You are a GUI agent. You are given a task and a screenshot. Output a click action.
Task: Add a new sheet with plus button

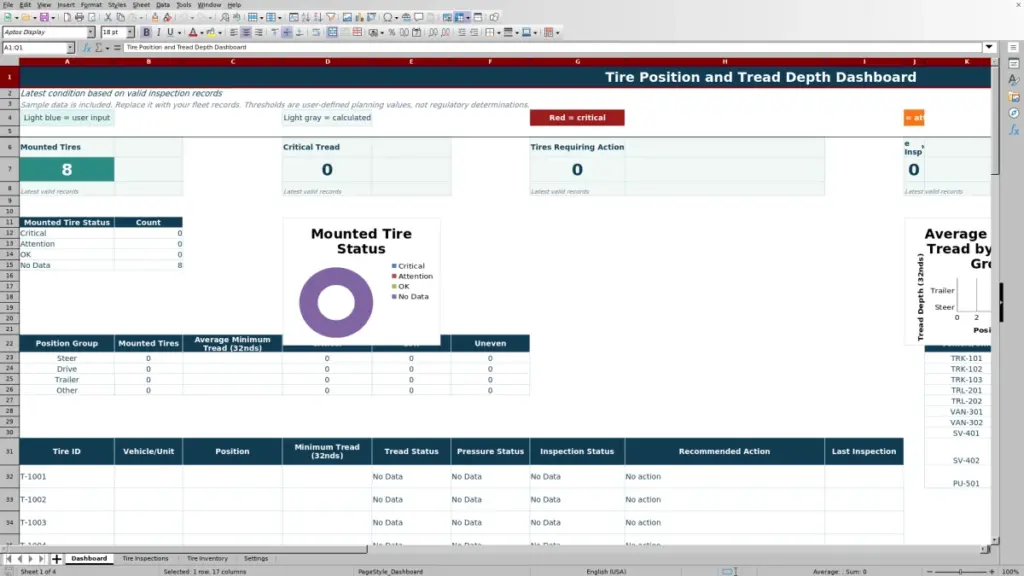click(x=56, y=558)
